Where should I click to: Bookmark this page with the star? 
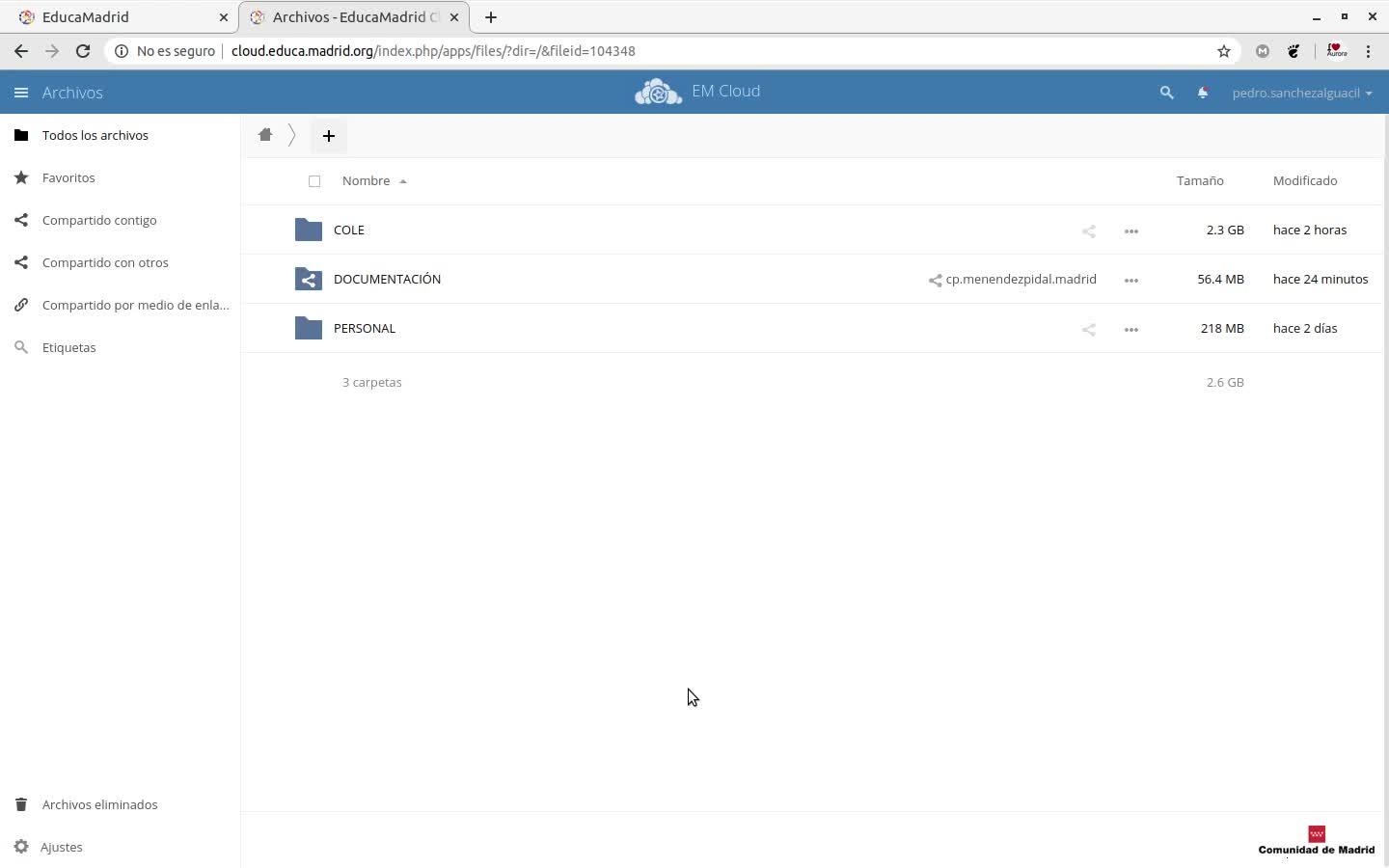(x=1224, y=51)
